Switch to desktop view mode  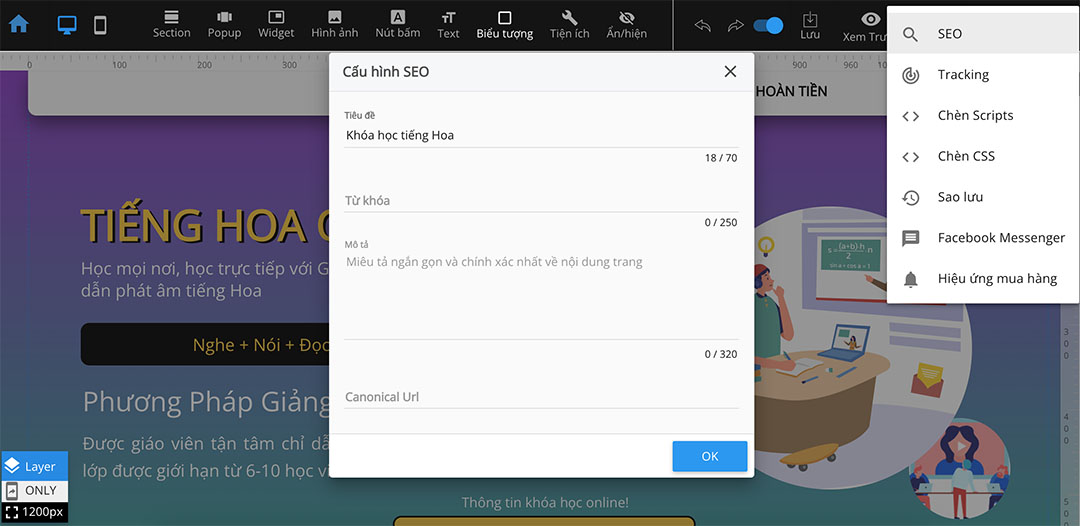pyautogui.click(x=67, y=25)
